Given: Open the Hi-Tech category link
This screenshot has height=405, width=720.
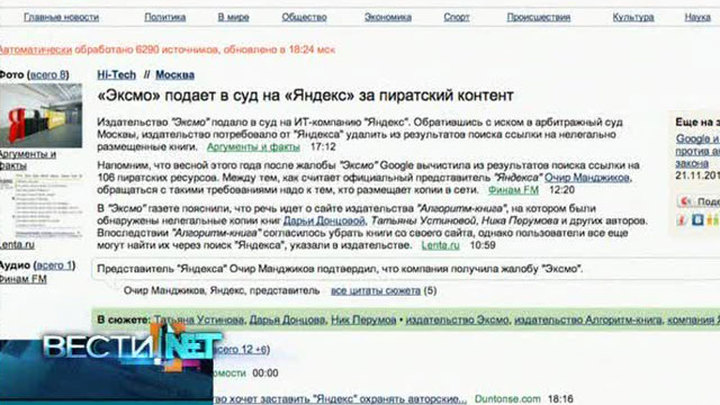Looking at the screenshot, I should click(117, 75).
